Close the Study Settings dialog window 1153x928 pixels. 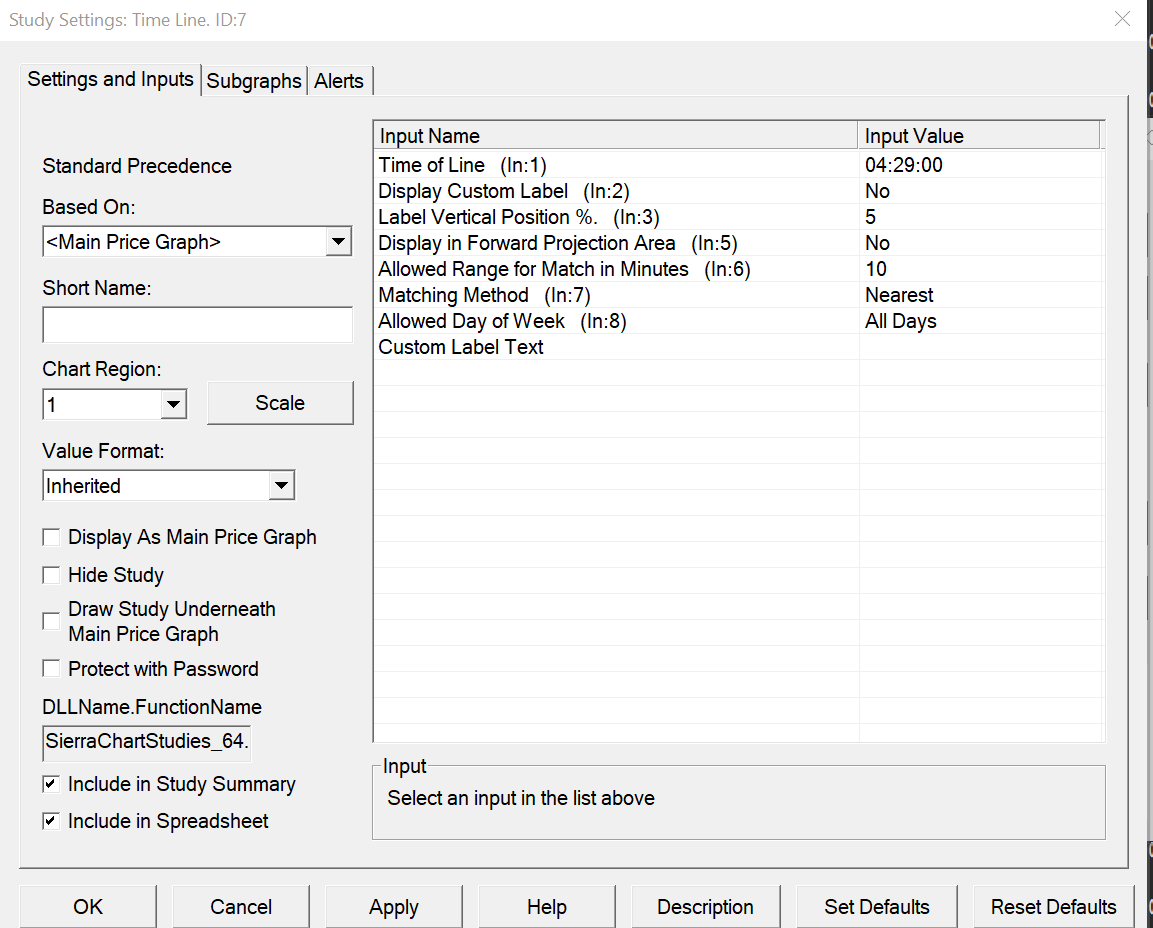click(x=1122, y=18)
